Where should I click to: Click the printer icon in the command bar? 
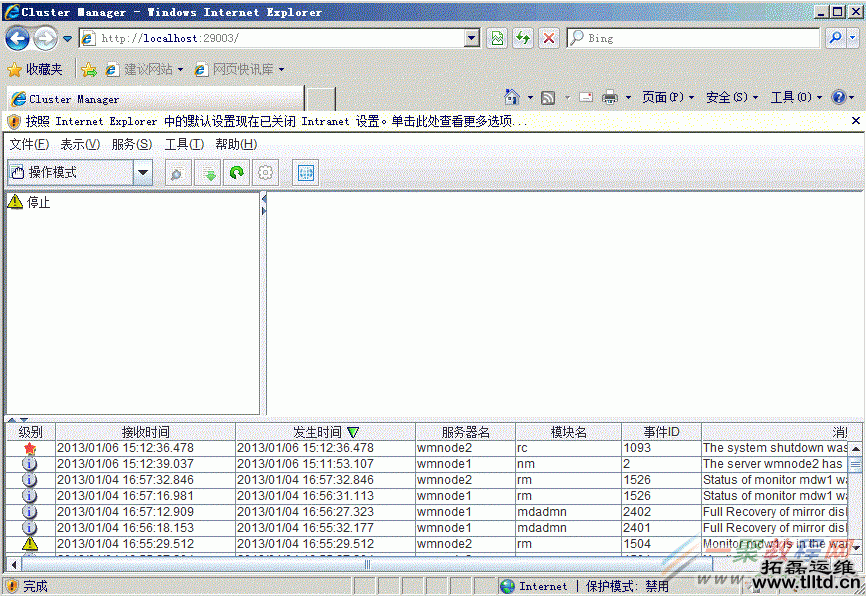click(x=610, y=98)
